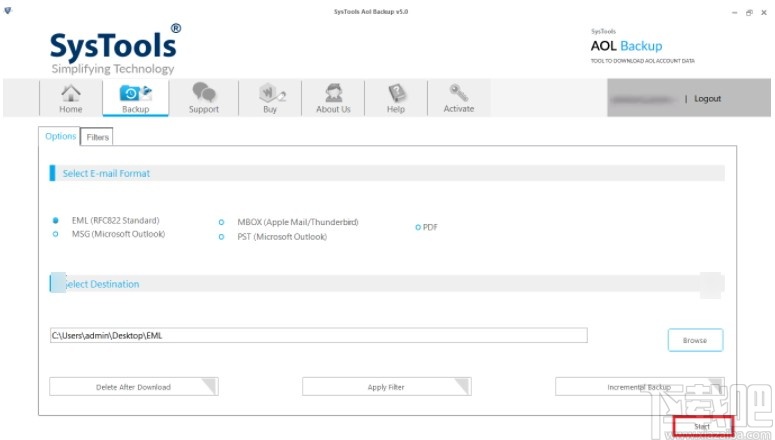Expand Delete After Download option
Screen dimensions: 775x440
click(x=133, y=387)
